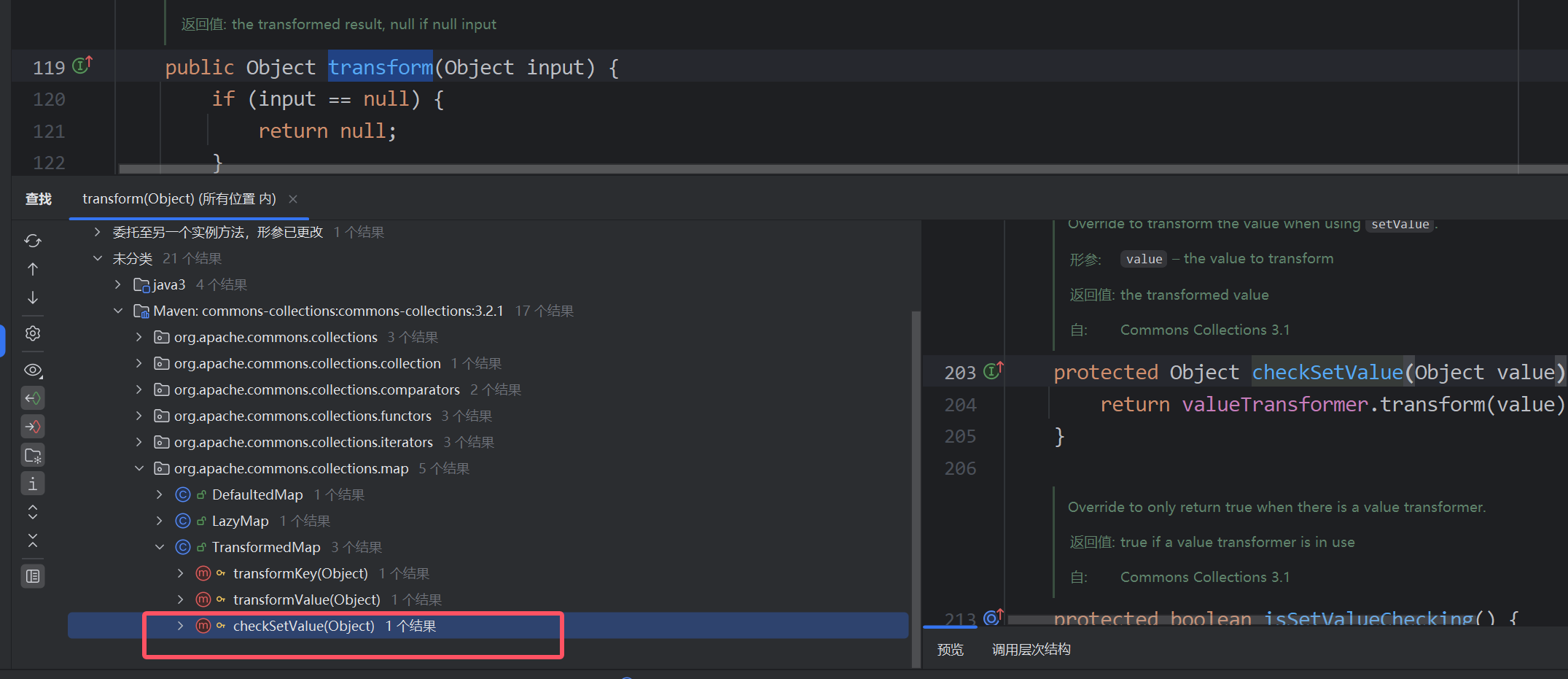
Task: Expand the LazyMap class node
Action: point(160,521)
